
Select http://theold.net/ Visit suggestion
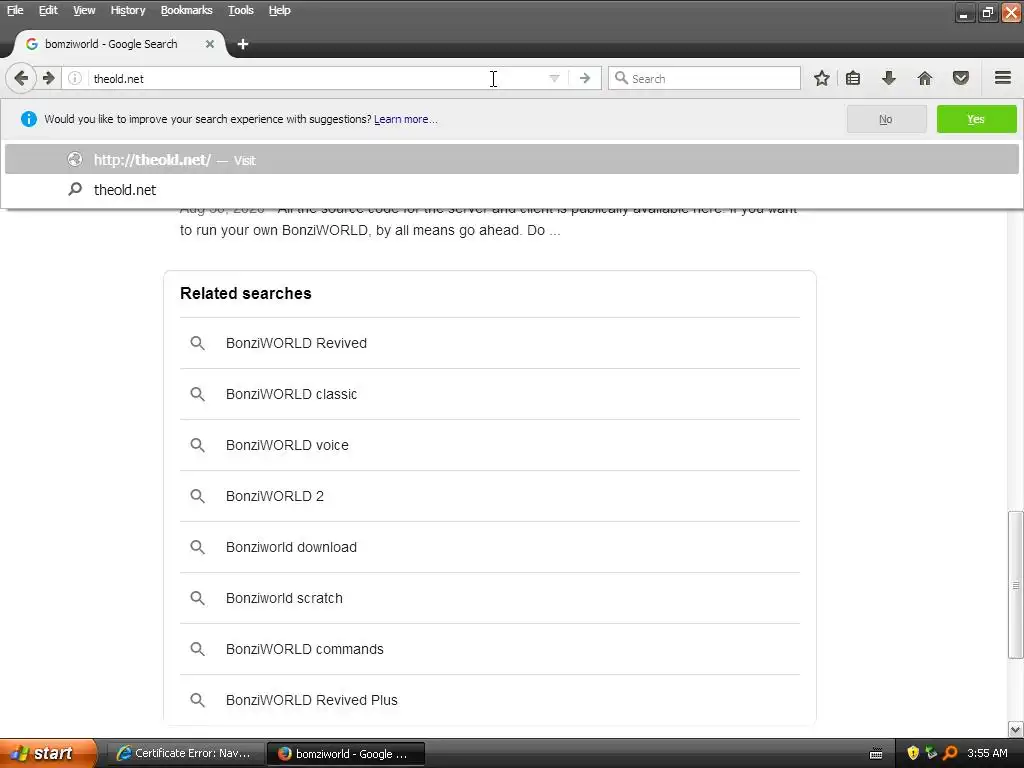click(511, 160)
